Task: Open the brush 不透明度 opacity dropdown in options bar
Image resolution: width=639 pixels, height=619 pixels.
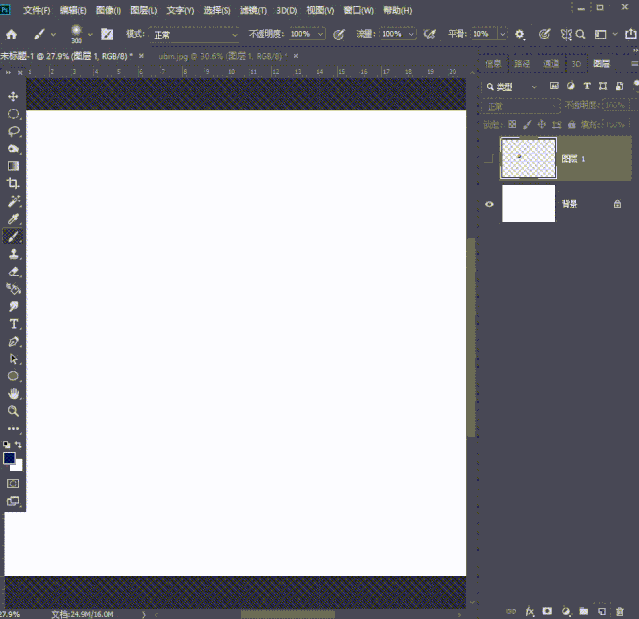Action: pyautogui.click(x=320, y=34)
